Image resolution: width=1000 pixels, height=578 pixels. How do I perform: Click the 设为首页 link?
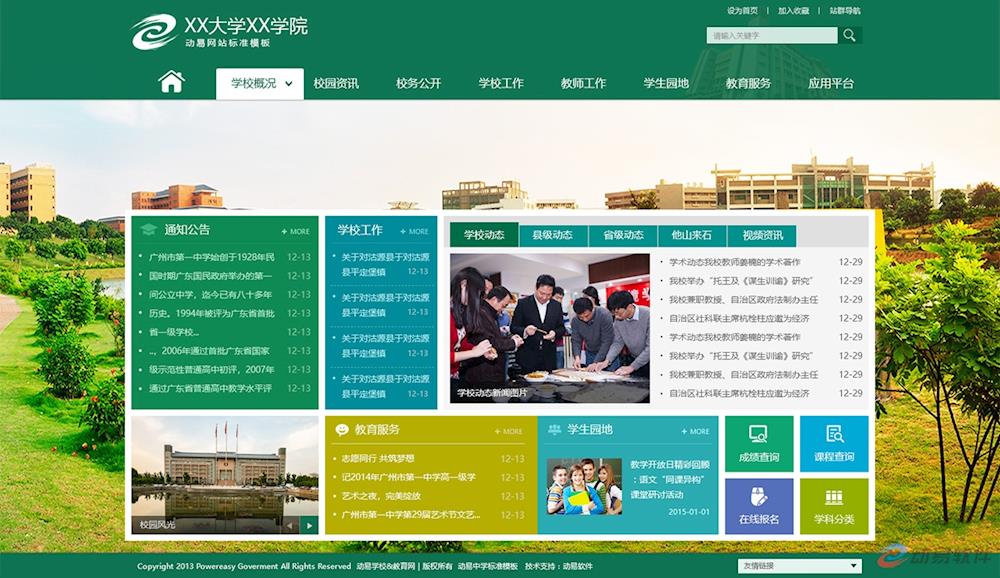(x=742, y=11)
